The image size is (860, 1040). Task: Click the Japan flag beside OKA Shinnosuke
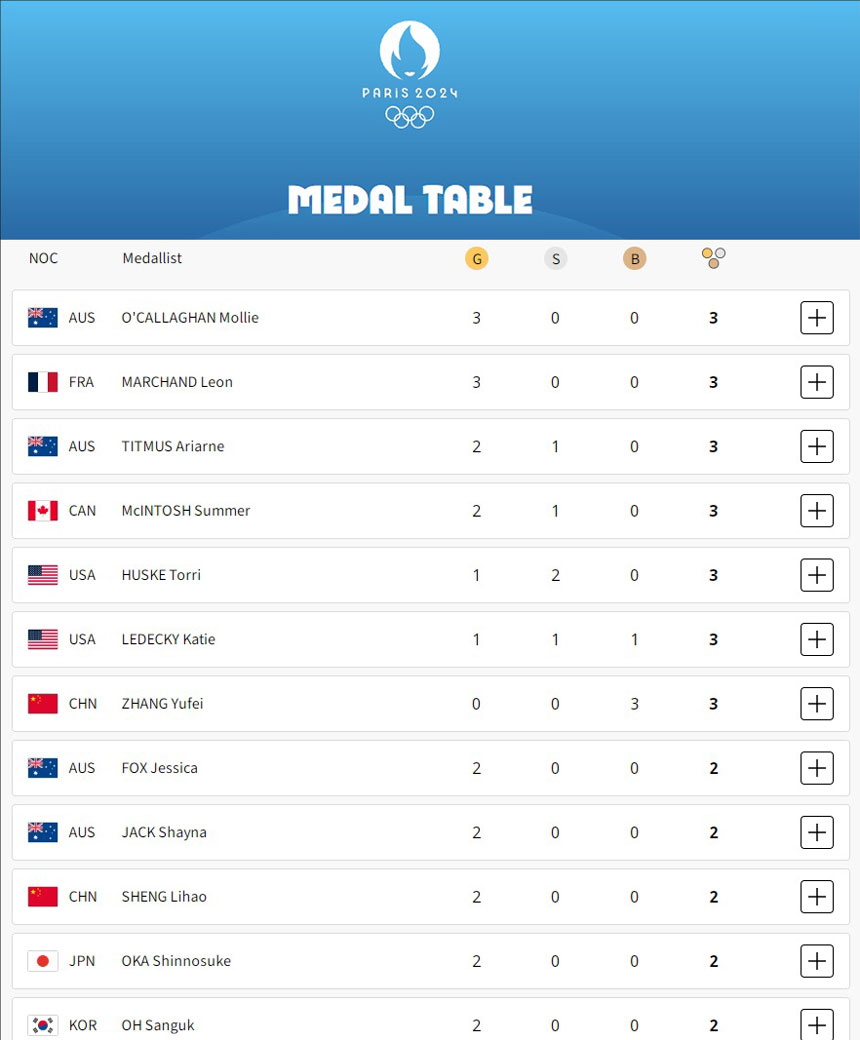pyautogui.click(x=42, y=961)
